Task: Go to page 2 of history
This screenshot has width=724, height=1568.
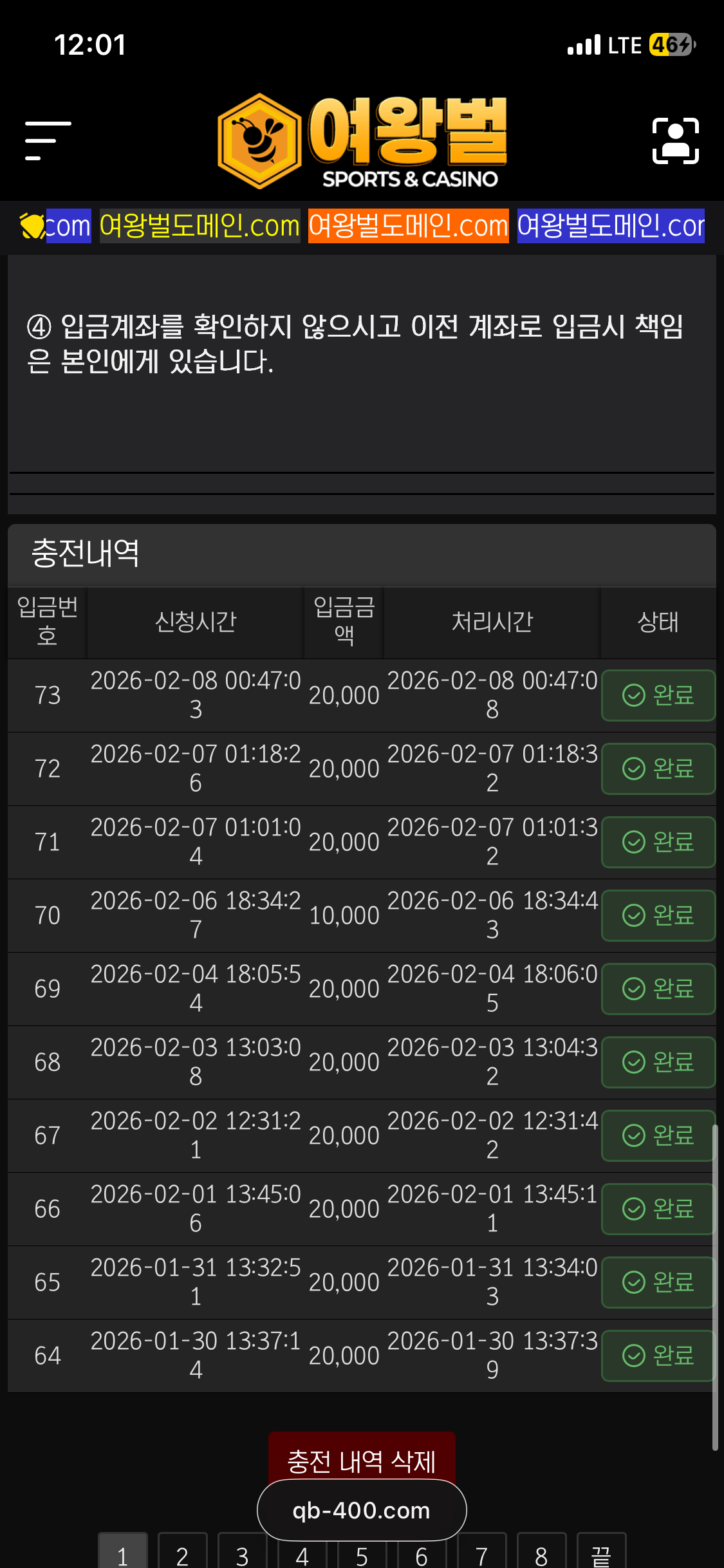Action: click(182, 1555)
